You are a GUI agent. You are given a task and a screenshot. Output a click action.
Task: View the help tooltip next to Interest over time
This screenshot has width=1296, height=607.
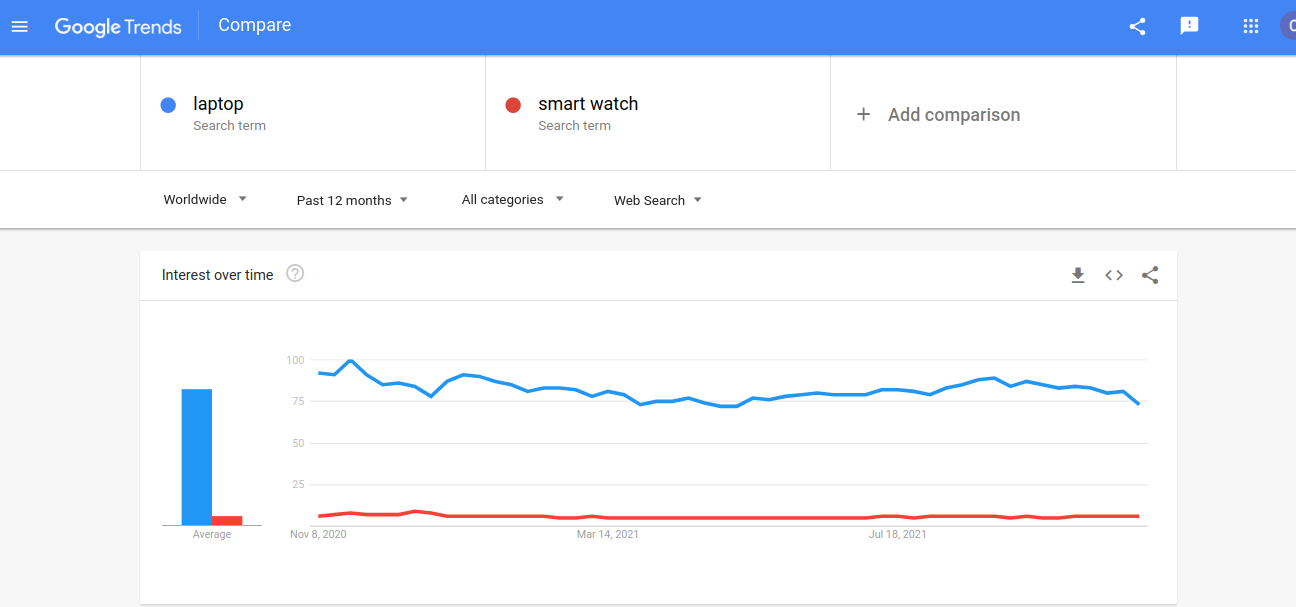tap(294, 272)
